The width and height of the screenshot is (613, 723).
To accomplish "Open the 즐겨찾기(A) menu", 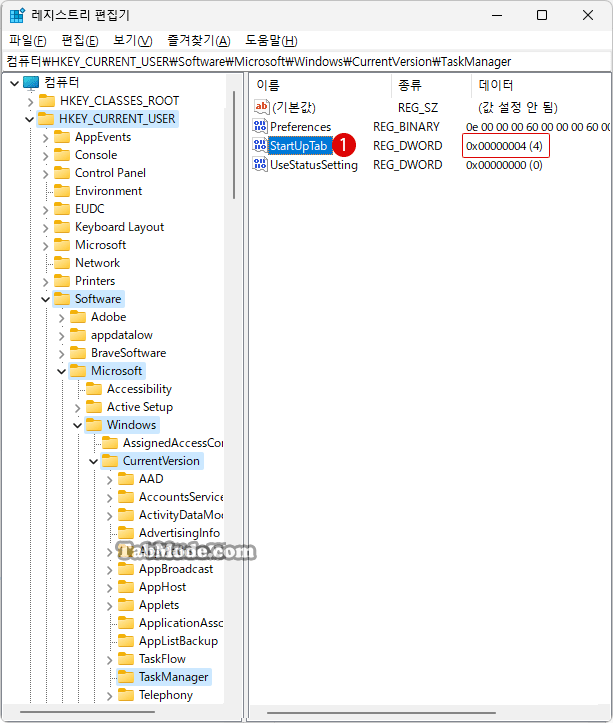I will coord(199,41).
